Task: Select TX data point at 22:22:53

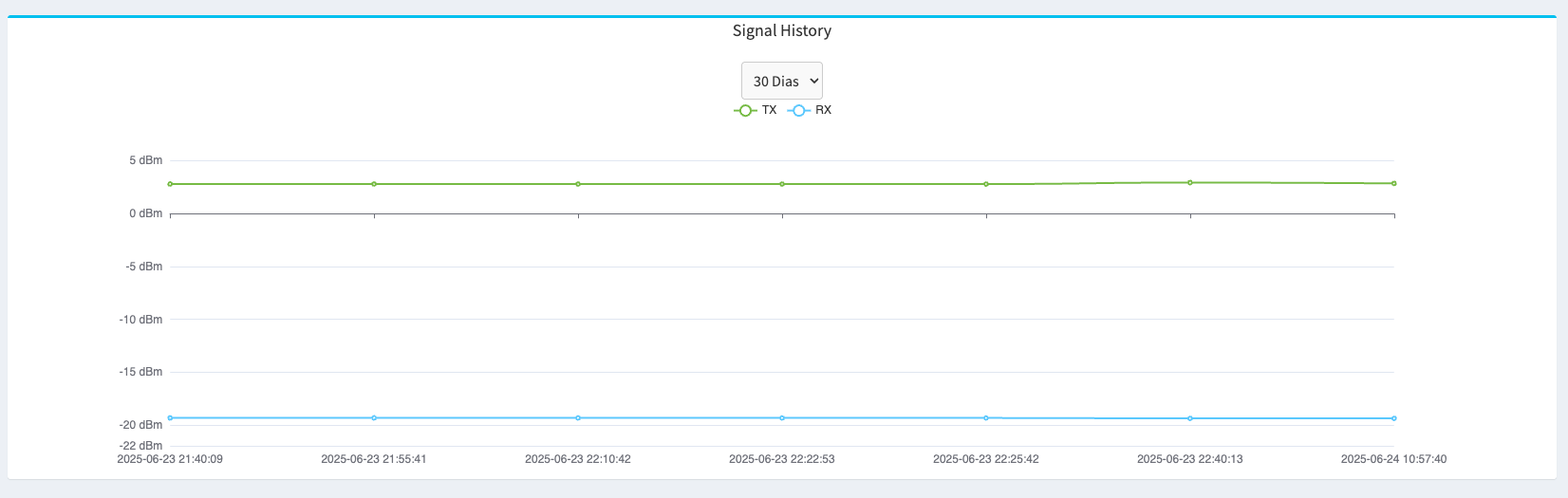Action: tap(782, 184)
